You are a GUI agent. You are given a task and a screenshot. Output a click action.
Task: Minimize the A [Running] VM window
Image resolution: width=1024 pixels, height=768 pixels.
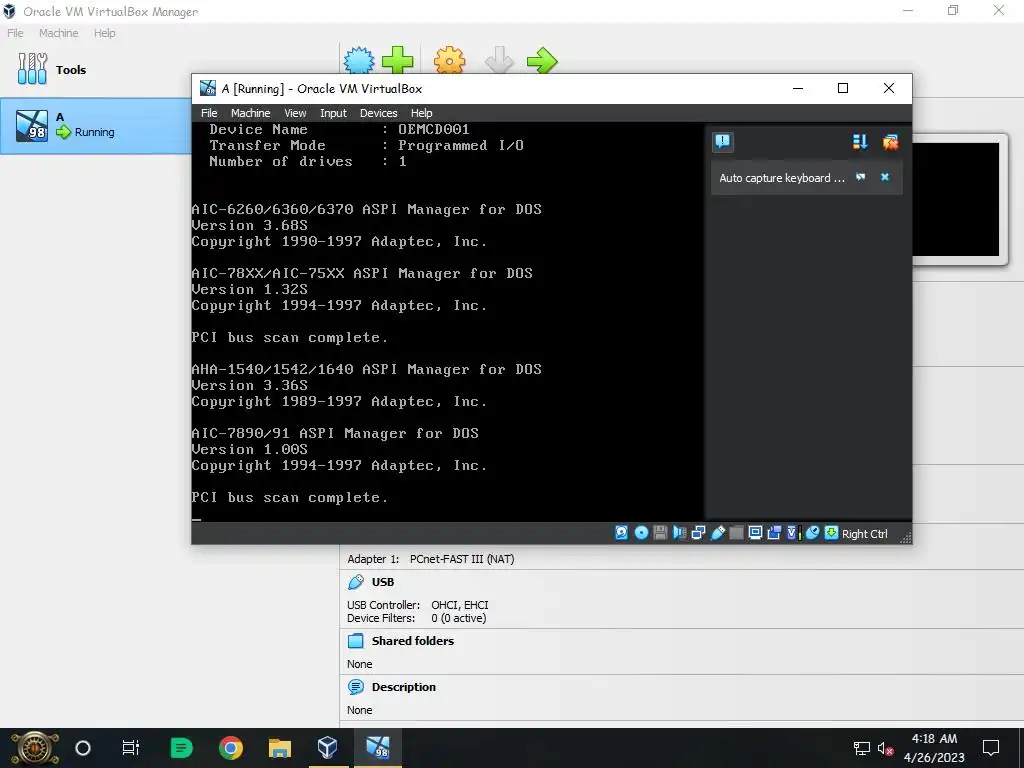click(797, 88)
